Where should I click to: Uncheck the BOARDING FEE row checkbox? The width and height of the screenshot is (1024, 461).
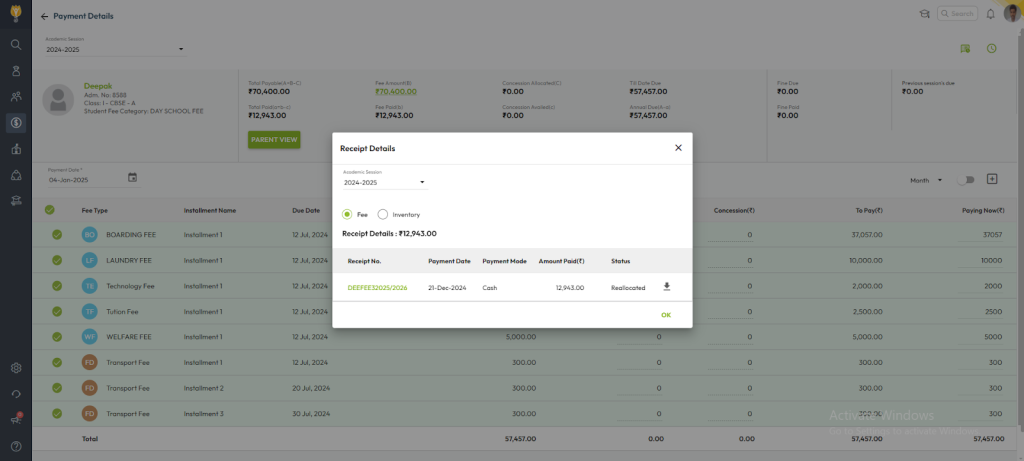pos(57,234)
